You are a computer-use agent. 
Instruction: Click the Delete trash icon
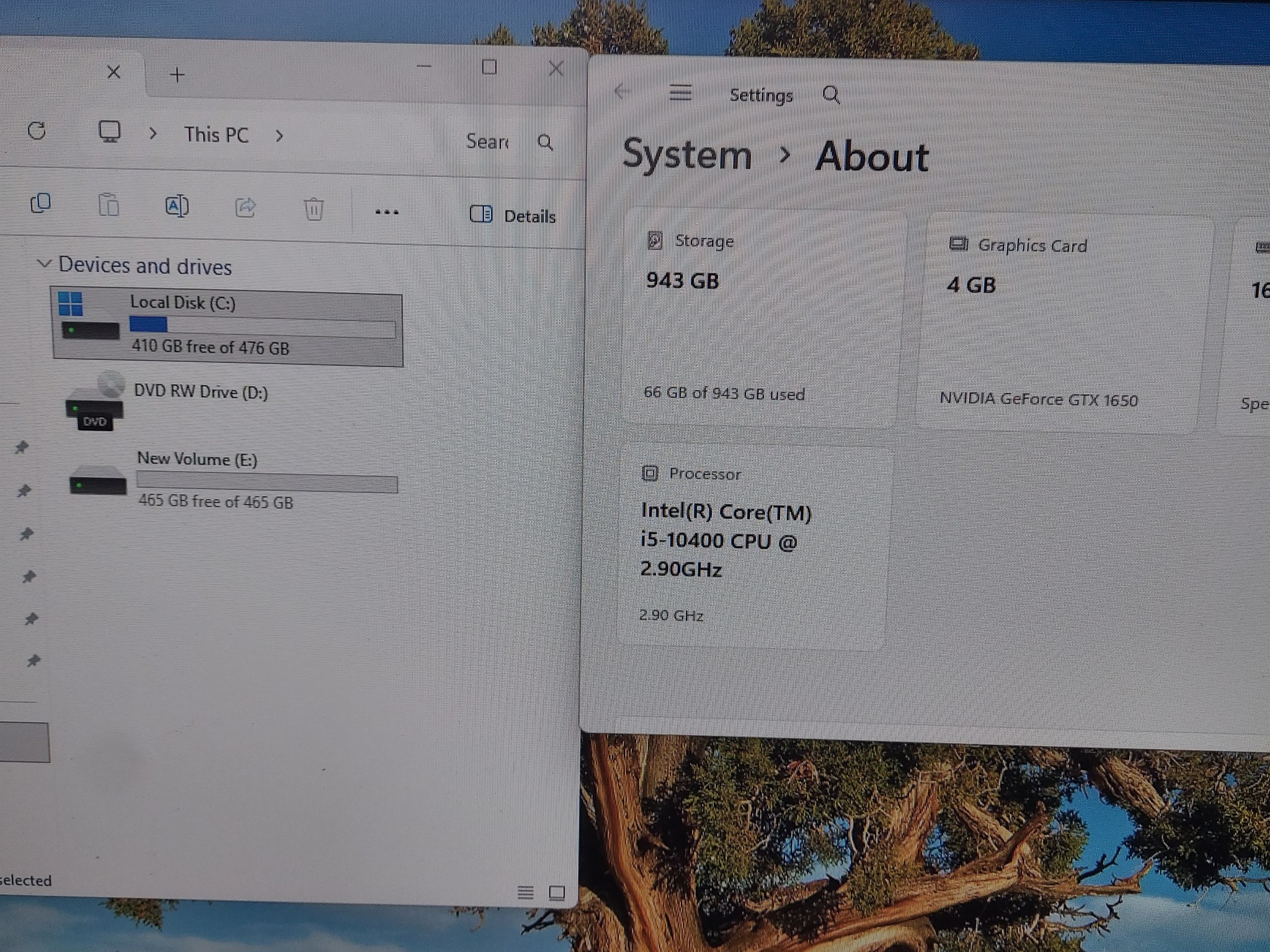point(314,208)
